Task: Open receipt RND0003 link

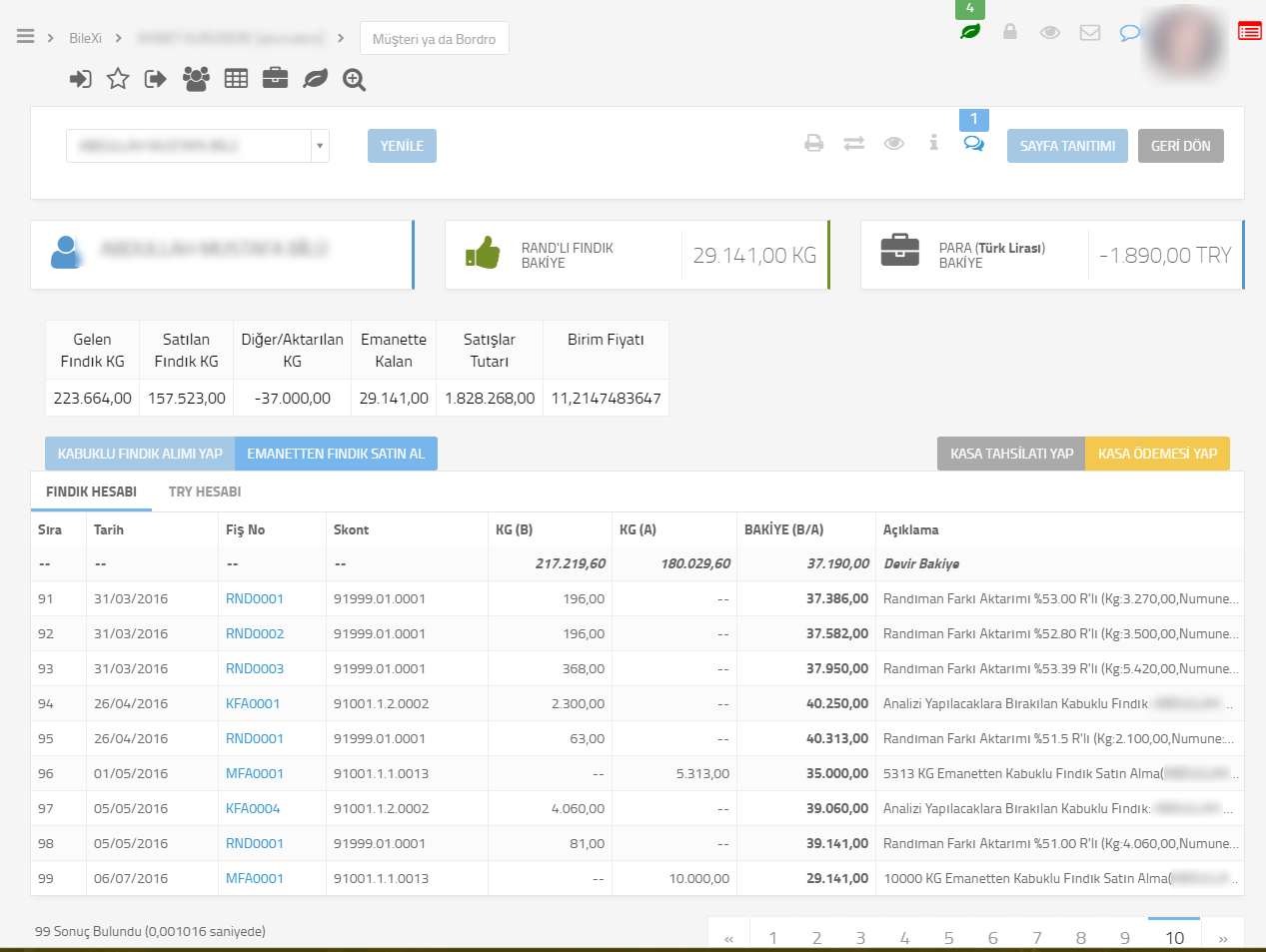Action: tap(255, 668)
